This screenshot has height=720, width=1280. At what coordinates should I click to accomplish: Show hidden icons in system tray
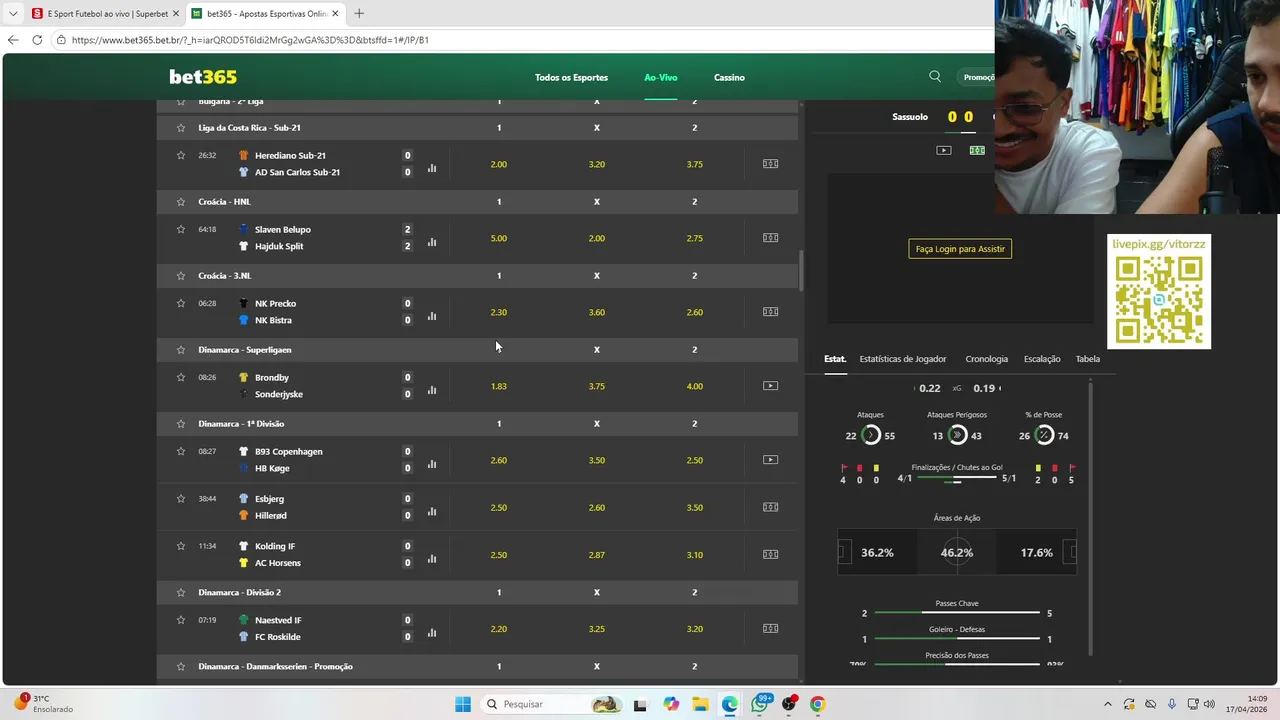[1107, 704]
